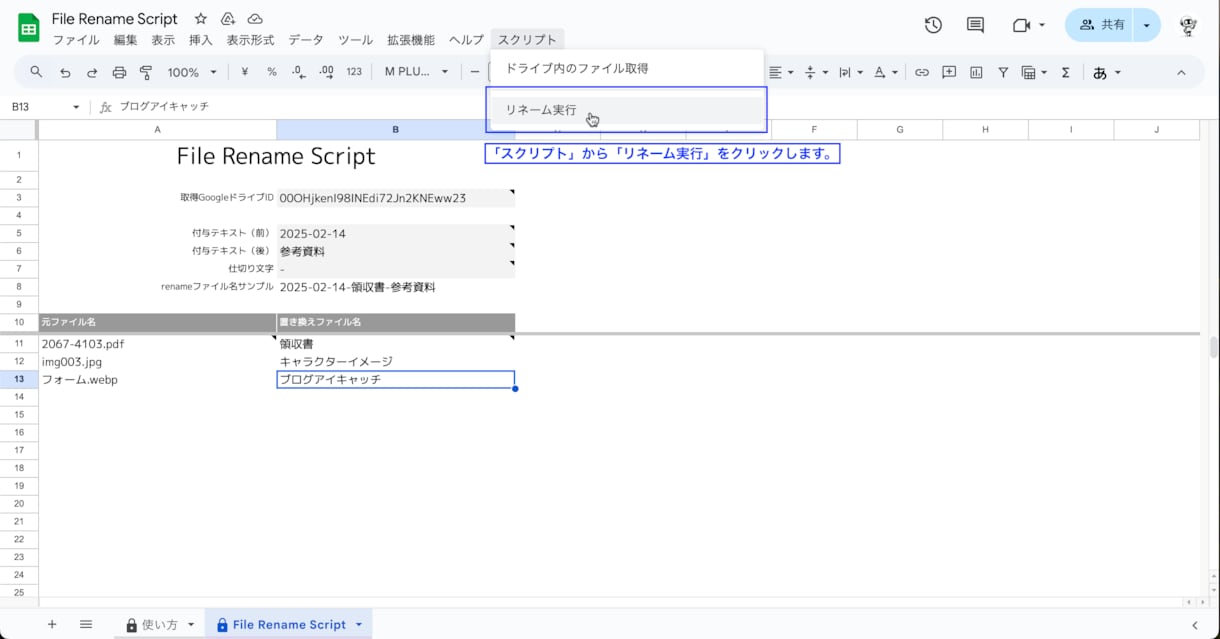Select cell 2067-4103.pdf
Screen dimensions: 1220x639
click(157, 344)
